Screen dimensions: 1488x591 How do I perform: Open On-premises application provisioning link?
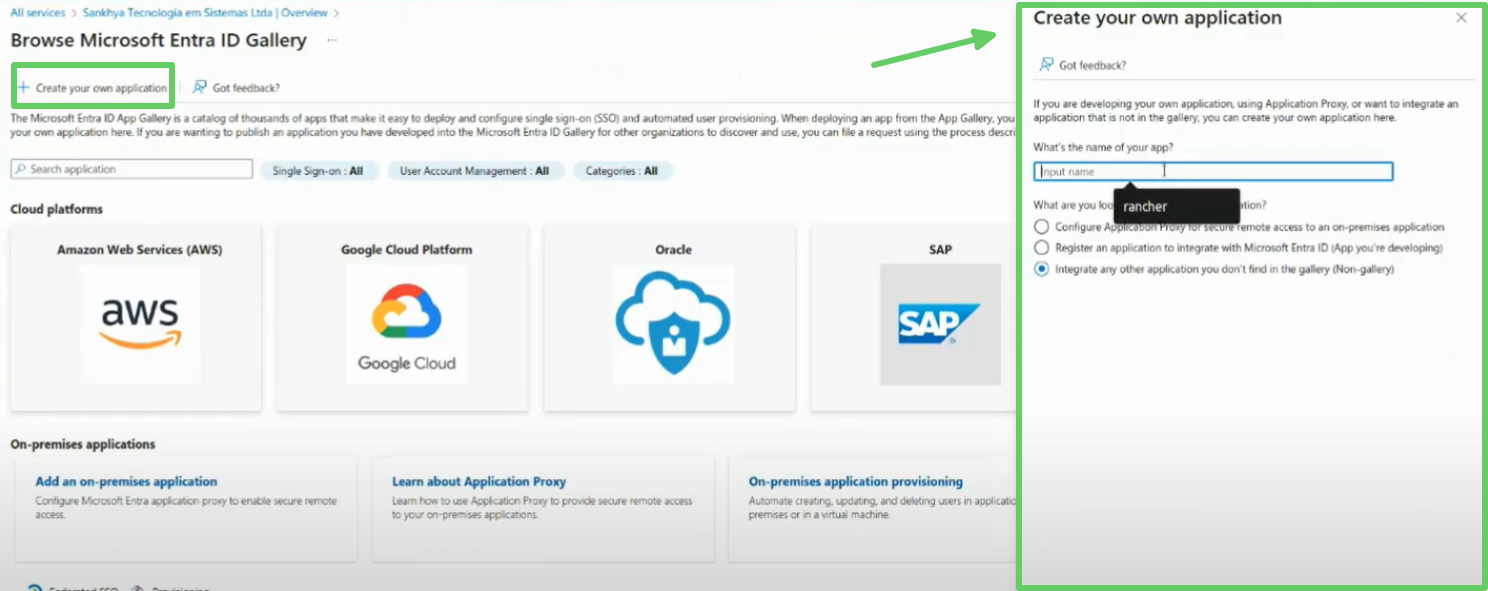coord(856,482)
